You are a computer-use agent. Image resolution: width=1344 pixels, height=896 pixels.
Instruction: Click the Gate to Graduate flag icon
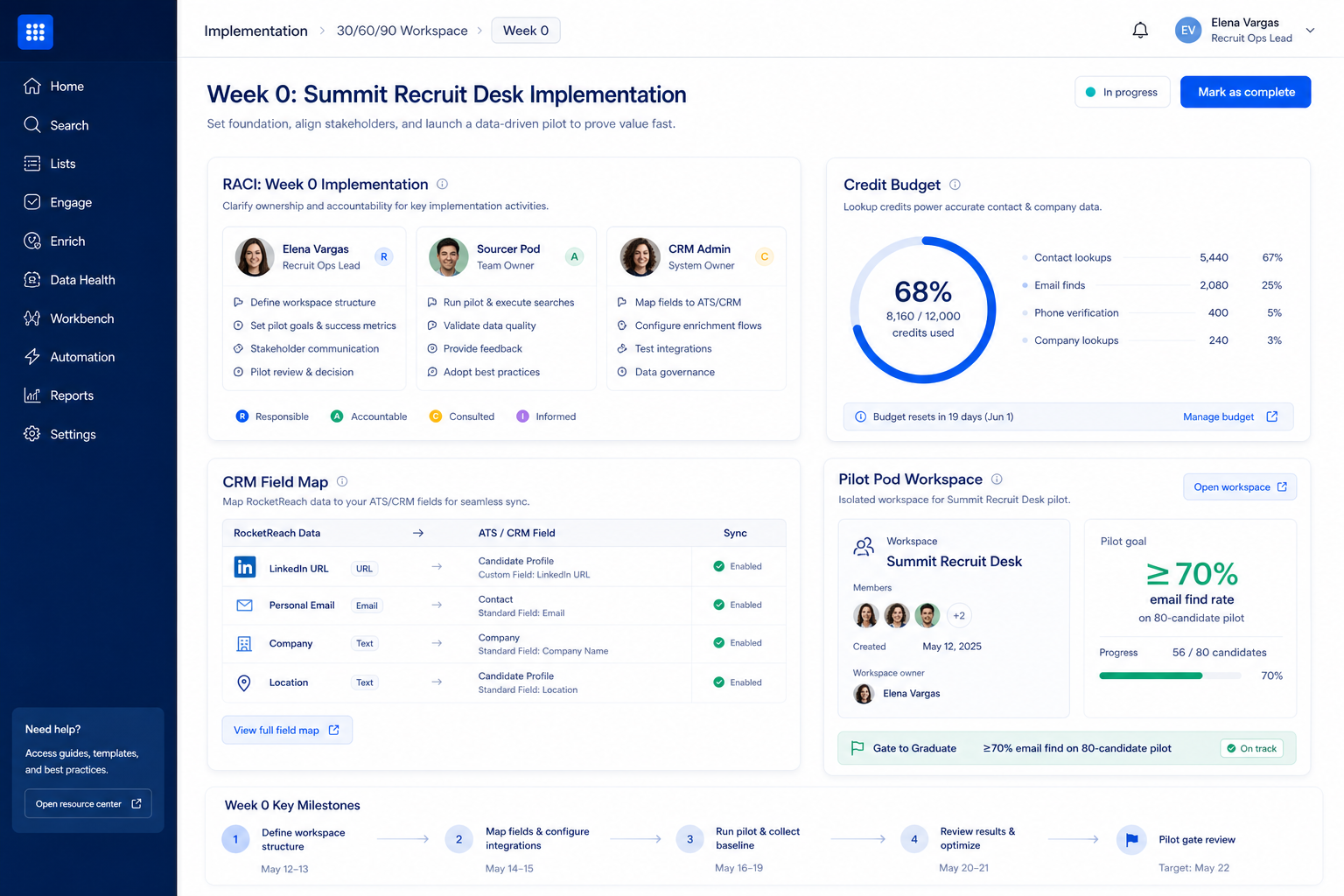click(857, 748)
